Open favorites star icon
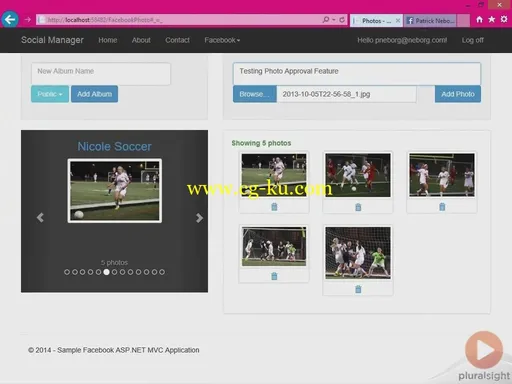 (x=492, y=20)
